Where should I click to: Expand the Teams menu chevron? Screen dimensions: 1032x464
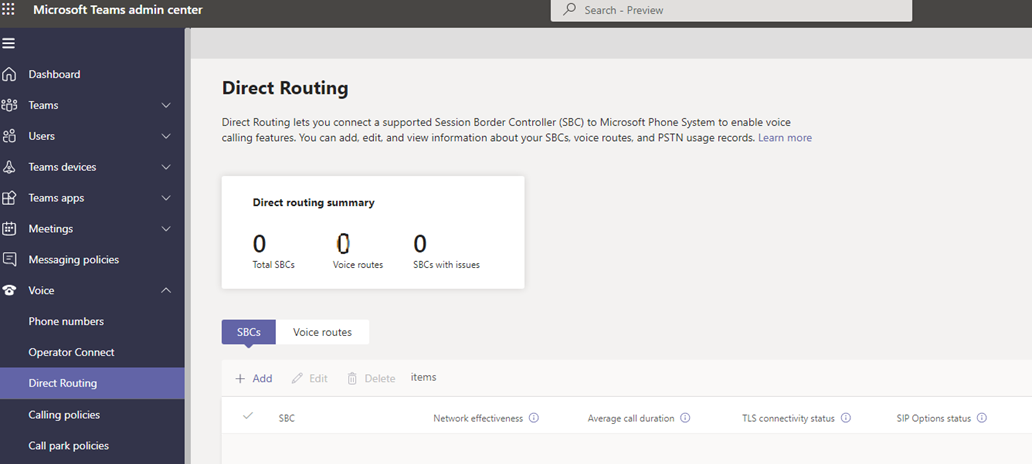(x=167, y=105)
